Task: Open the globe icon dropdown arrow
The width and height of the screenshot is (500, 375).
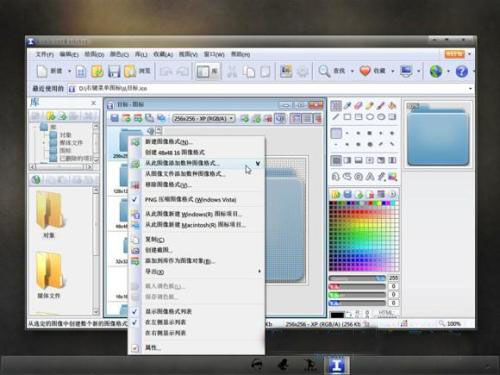Action: click(448, 71)
